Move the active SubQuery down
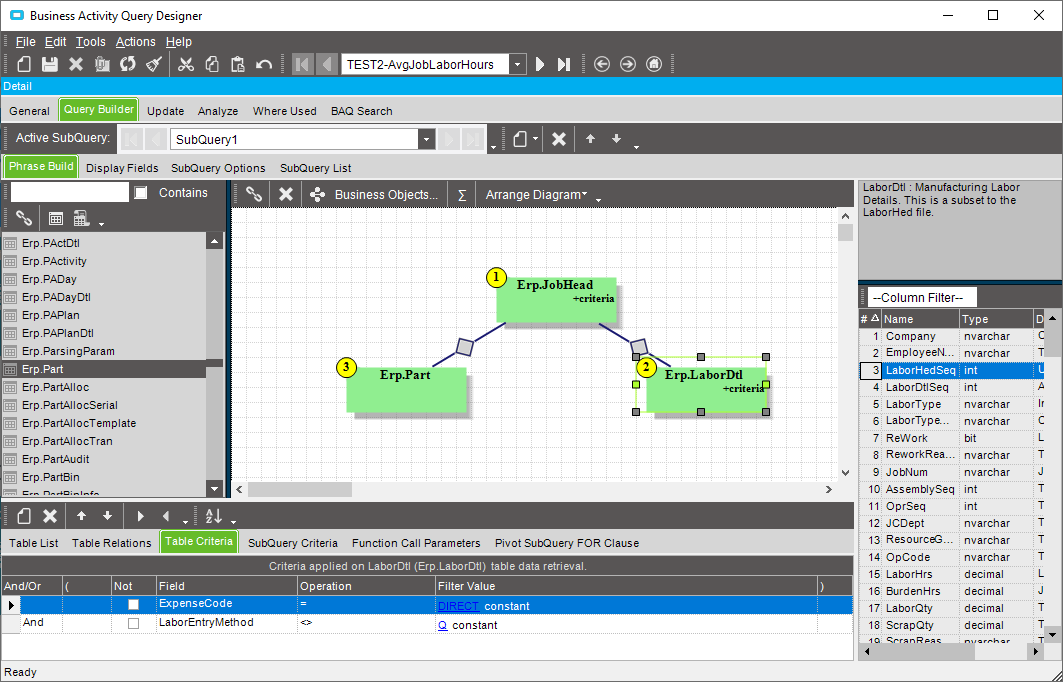The width and height of the screenshot is (1063, 682). click(x=616, y=139)
